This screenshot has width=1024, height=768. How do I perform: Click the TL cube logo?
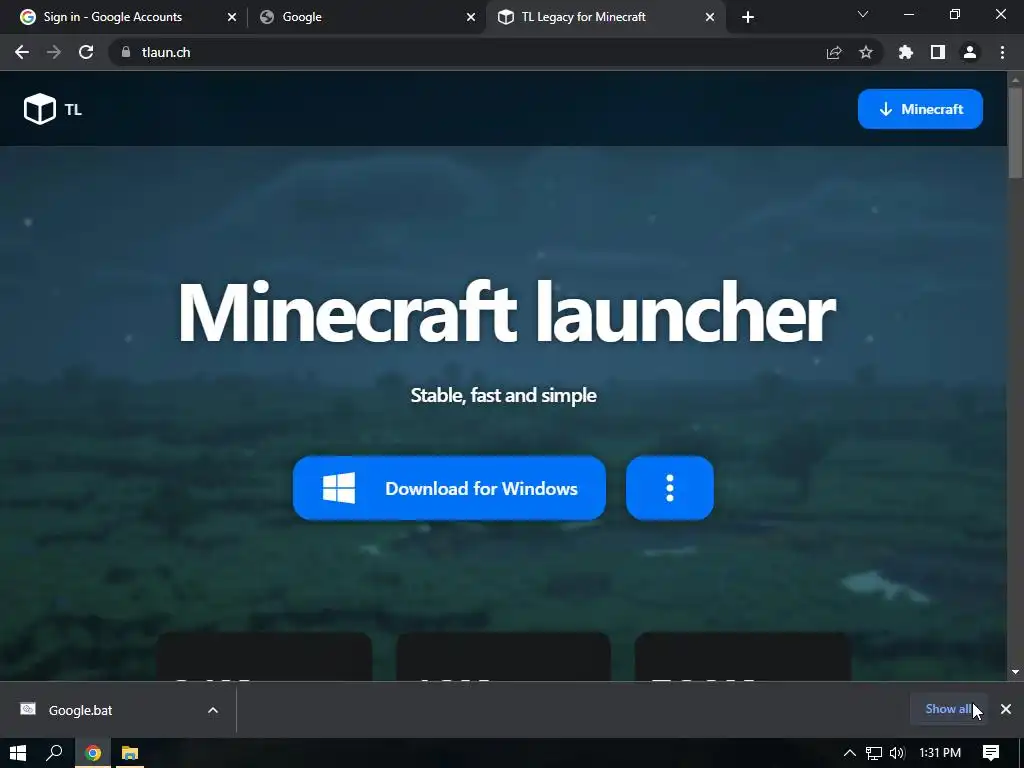(x=40, y=109)
